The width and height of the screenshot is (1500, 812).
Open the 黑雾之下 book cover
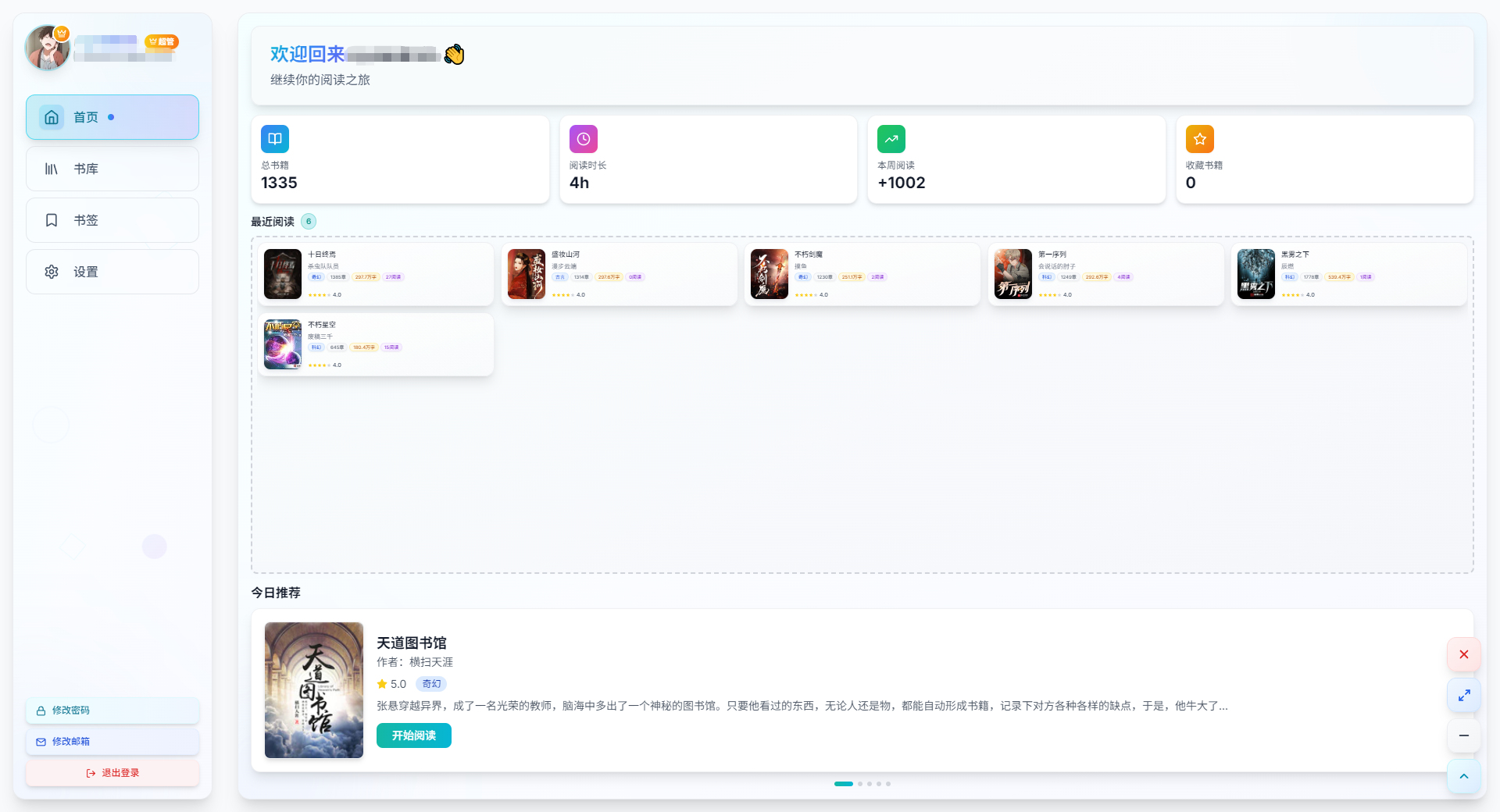tap(1256, 274)
